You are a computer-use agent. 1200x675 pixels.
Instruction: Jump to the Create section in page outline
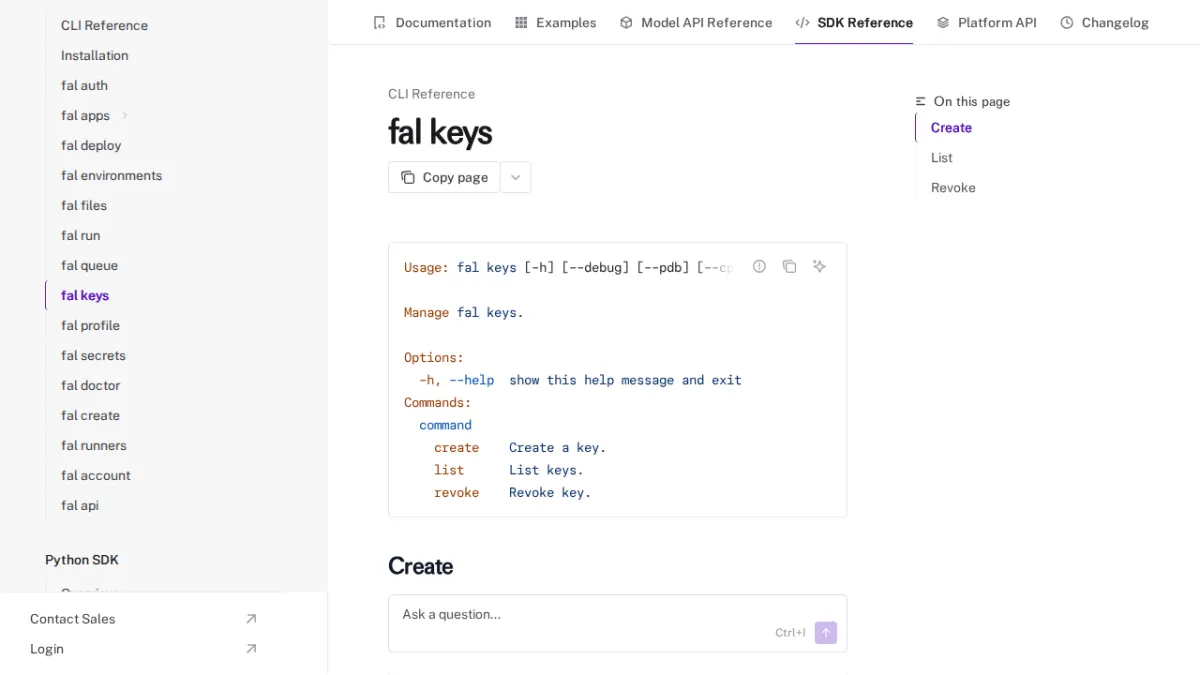pos(951,127)
